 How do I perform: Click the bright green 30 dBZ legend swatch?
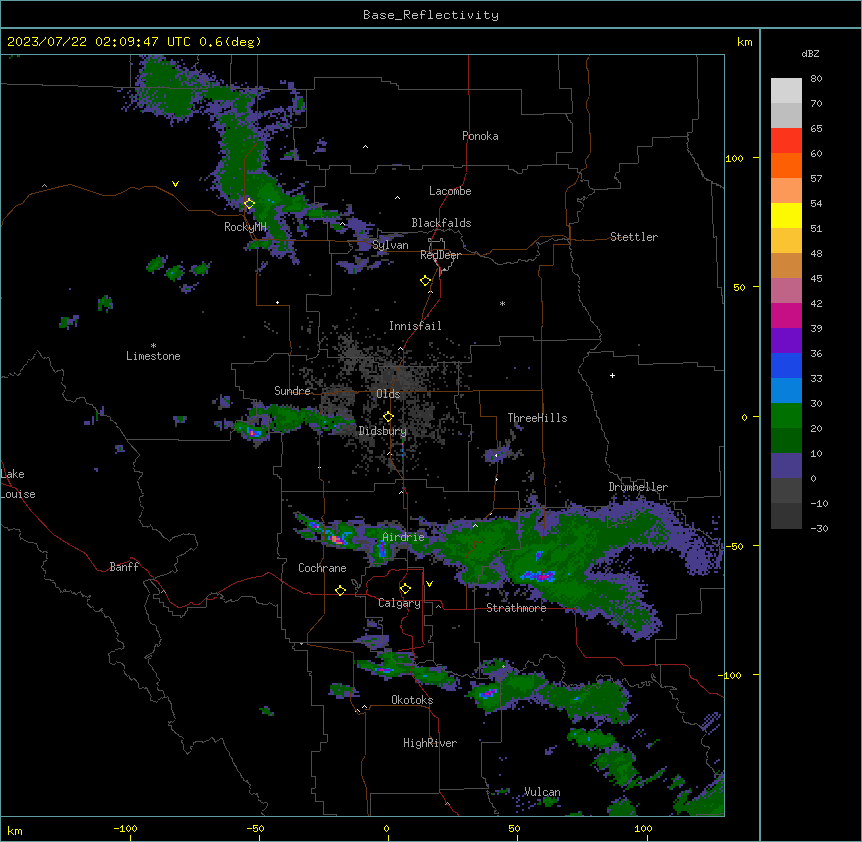786,416
